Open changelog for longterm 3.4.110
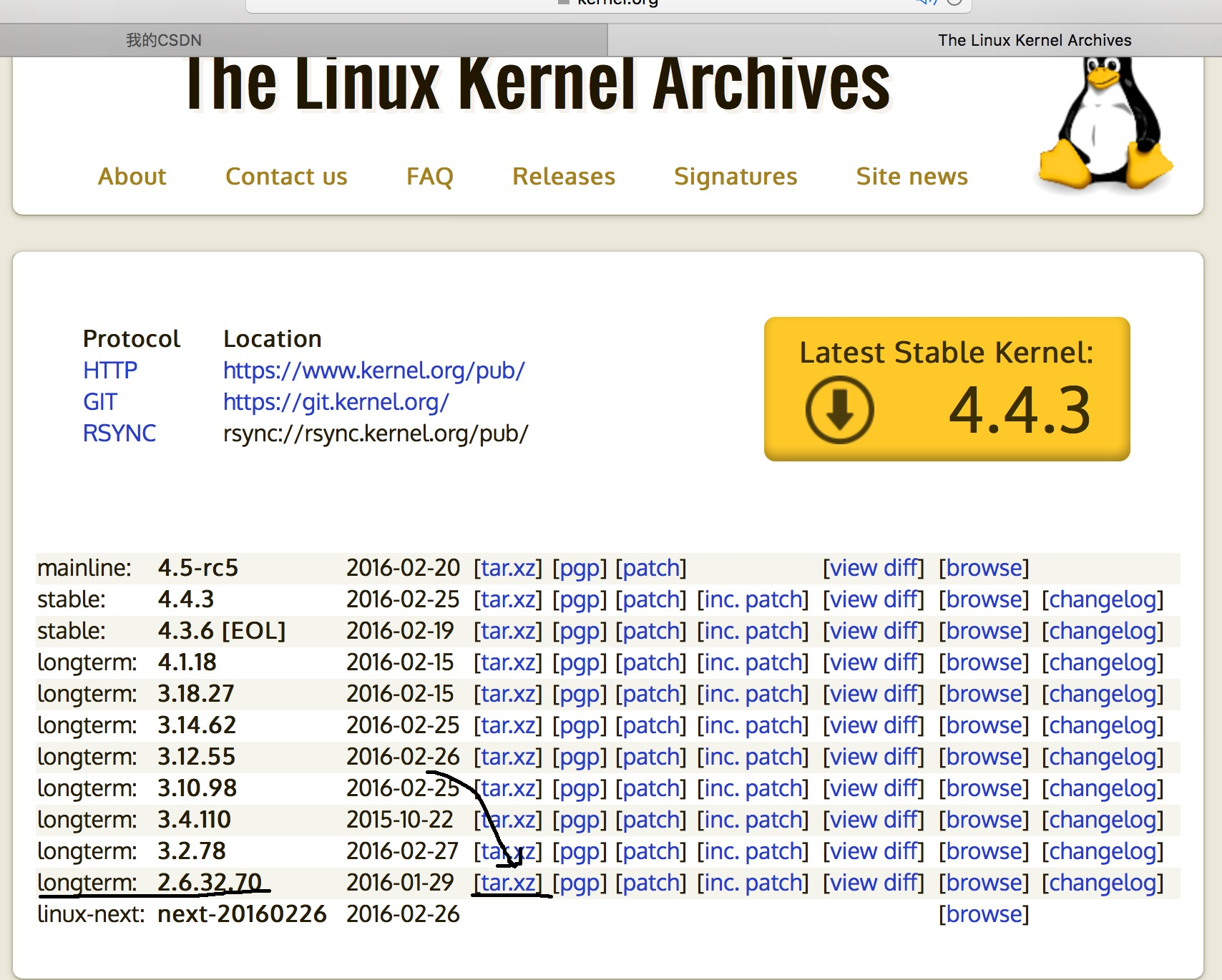 click(x=1103, y=820)
